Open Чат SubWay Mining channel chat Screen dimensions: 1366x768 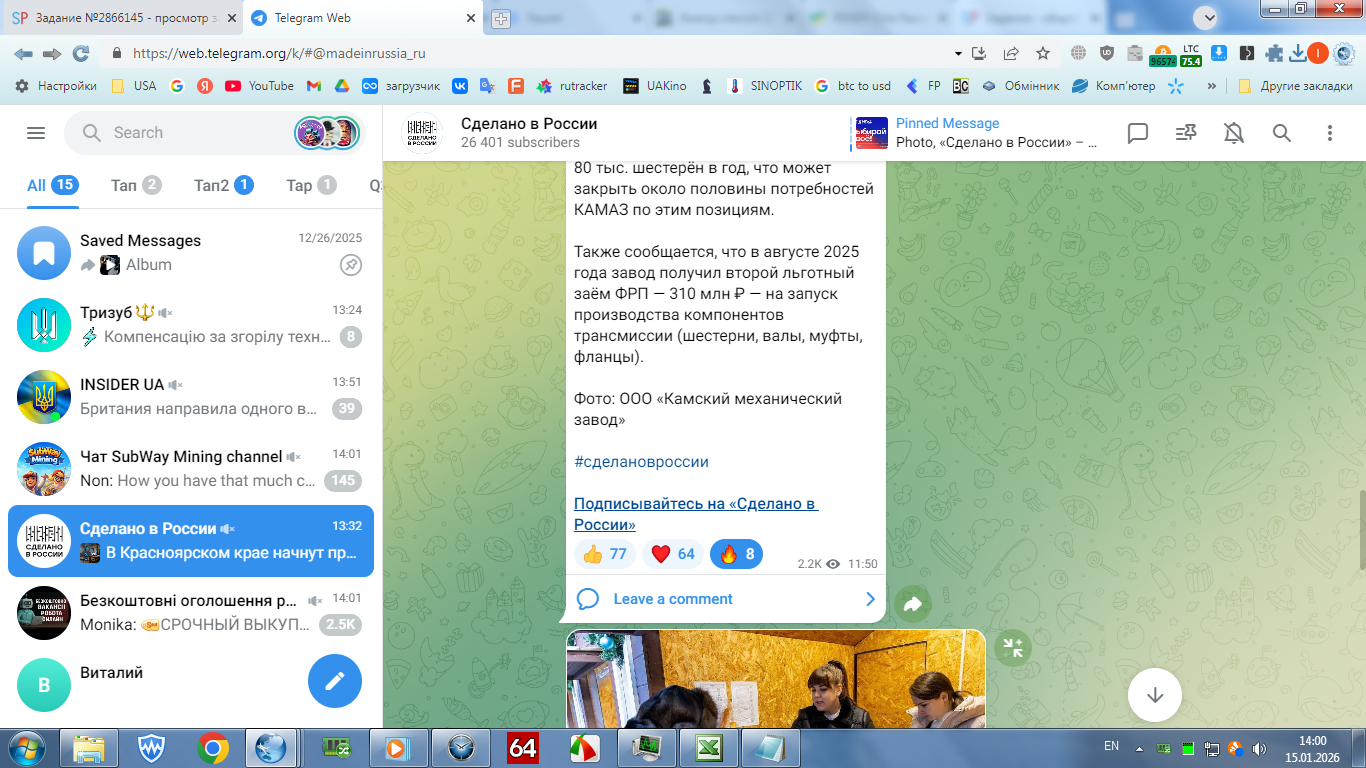click(191, 469)
